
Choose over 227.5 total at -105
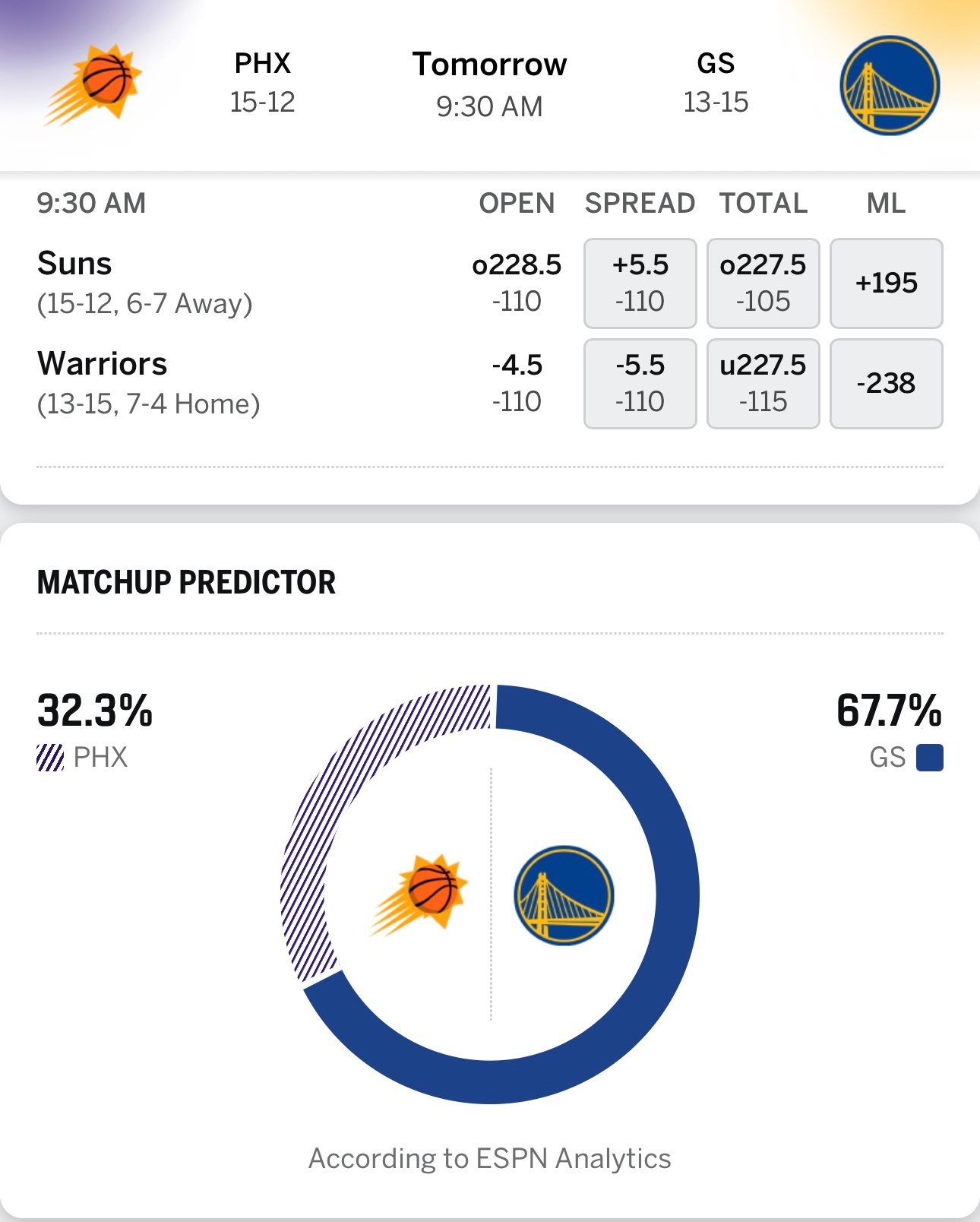[763, 283]
